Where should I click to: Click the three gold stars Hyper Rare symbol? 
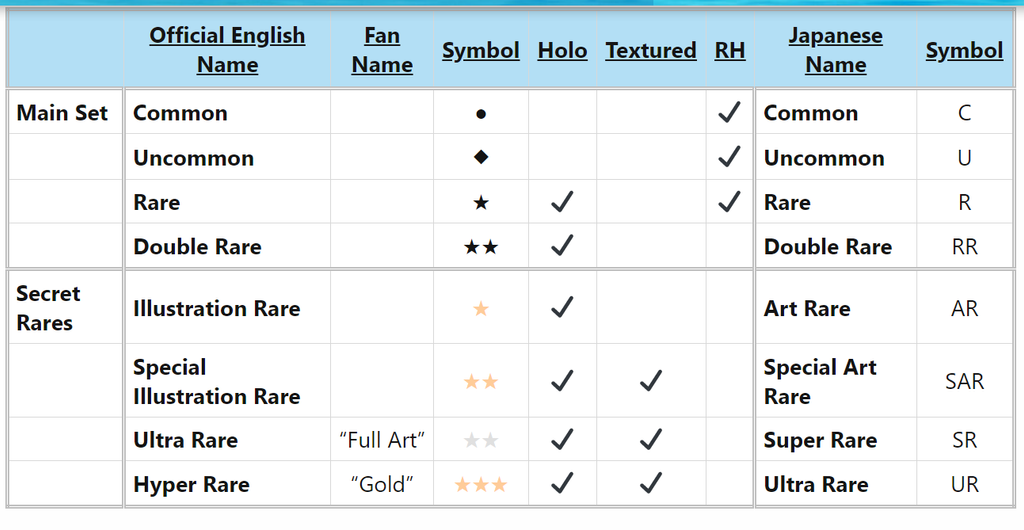(x=481, y=485)
